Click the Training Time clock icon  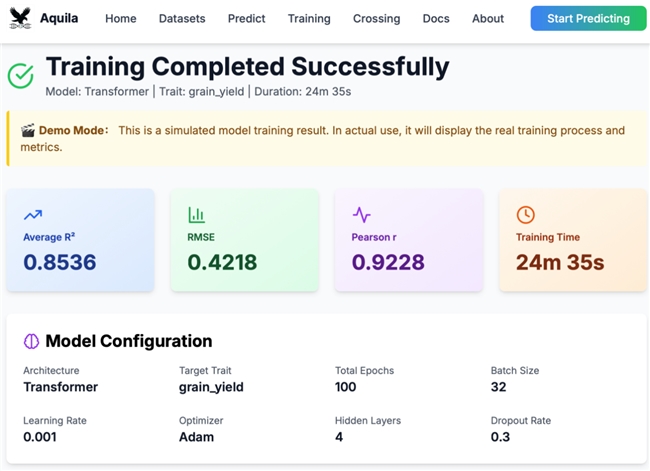(525, 215)
